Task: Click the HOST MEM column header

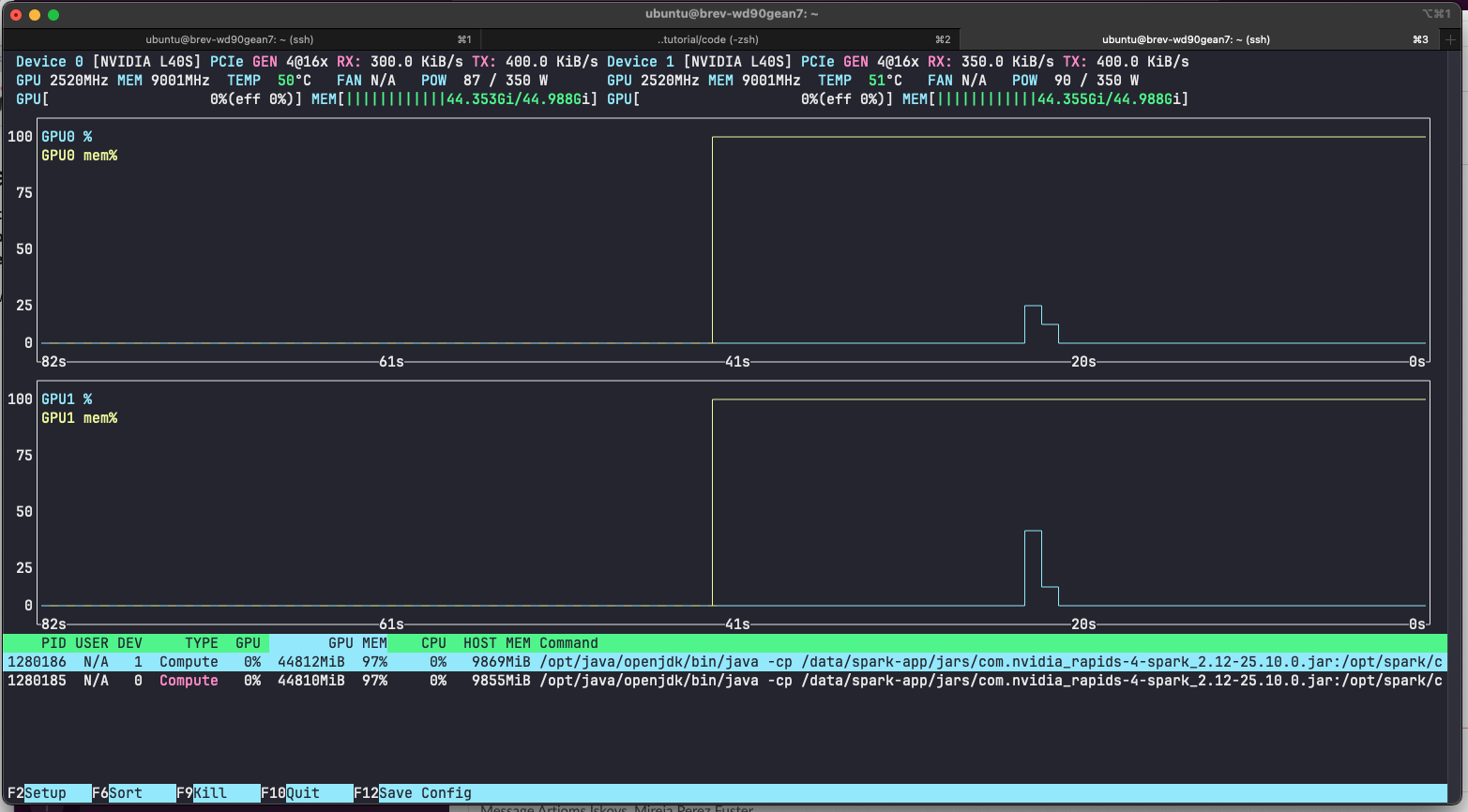Action: tap(496, 643)
